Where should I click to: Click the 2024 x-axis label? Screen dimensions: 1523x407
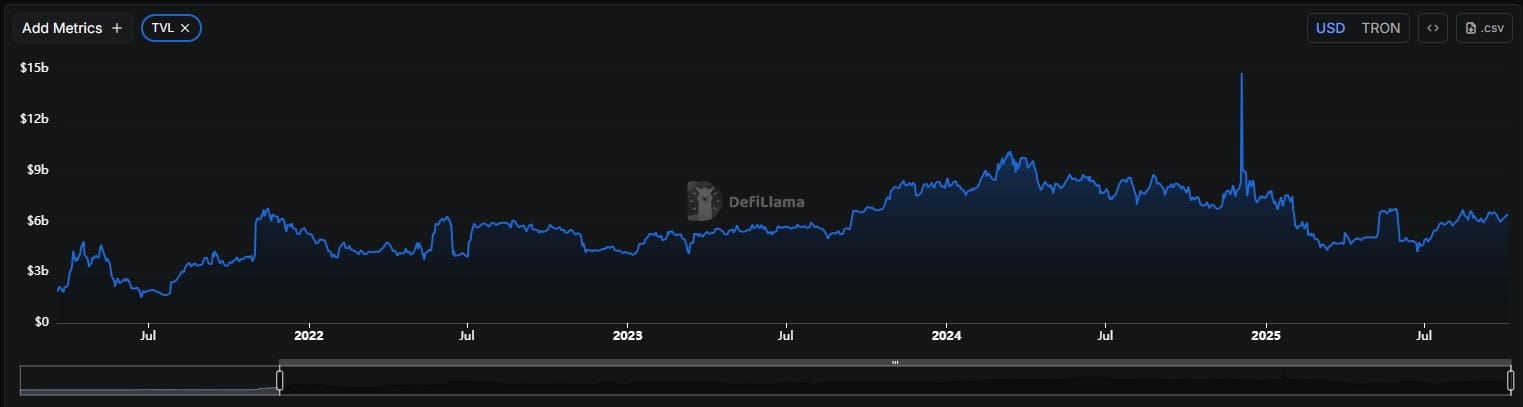tap(946, 337)
